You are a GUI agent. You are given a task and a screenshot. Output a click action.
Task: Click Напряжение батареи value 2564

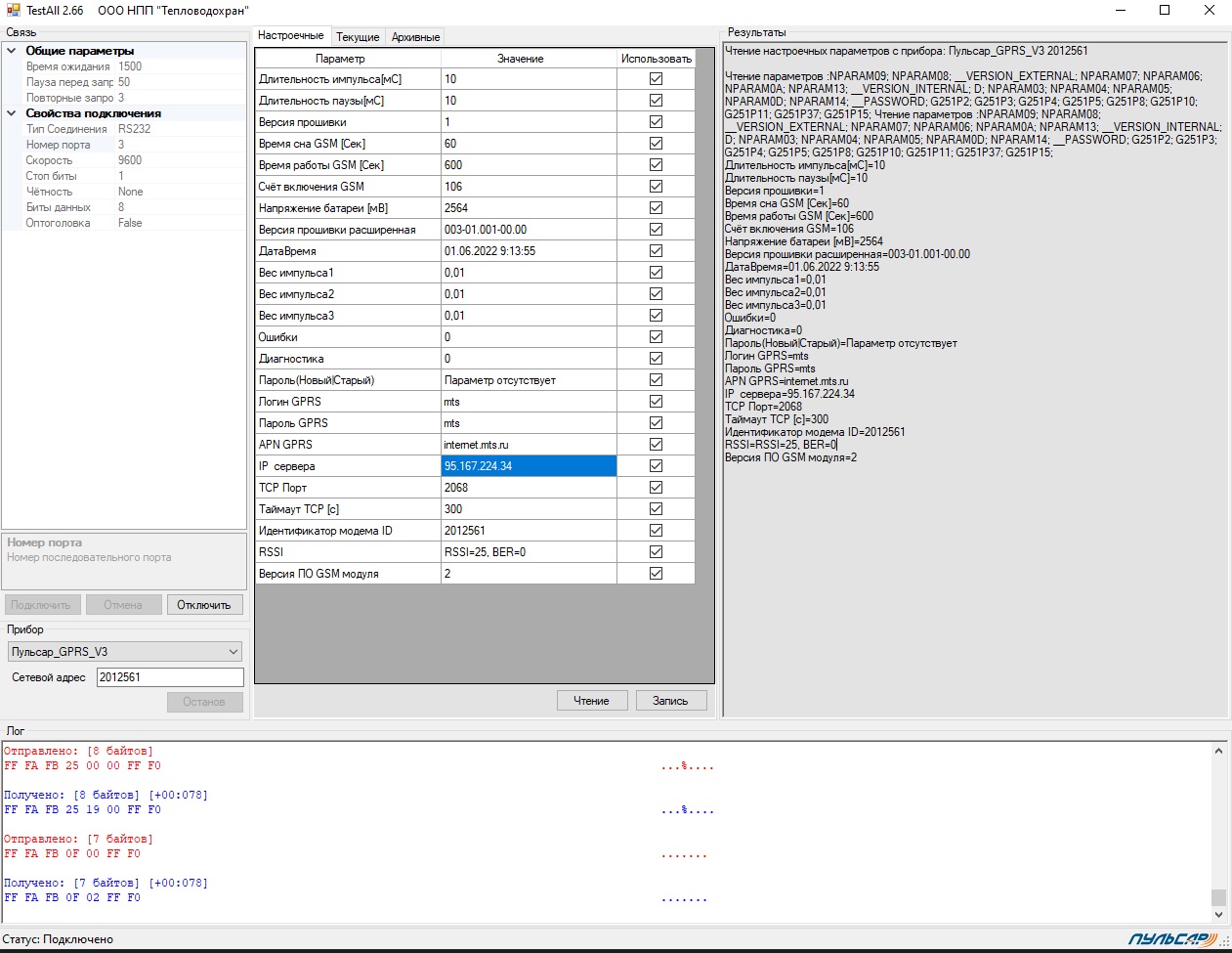[529, 208]
